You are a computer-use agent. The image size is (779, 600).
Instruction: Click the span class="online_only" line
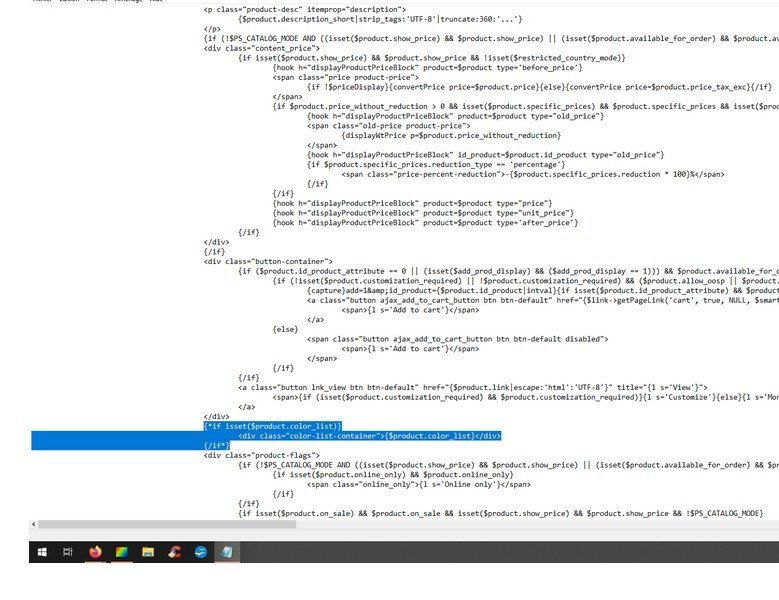(x=418, y=484)
